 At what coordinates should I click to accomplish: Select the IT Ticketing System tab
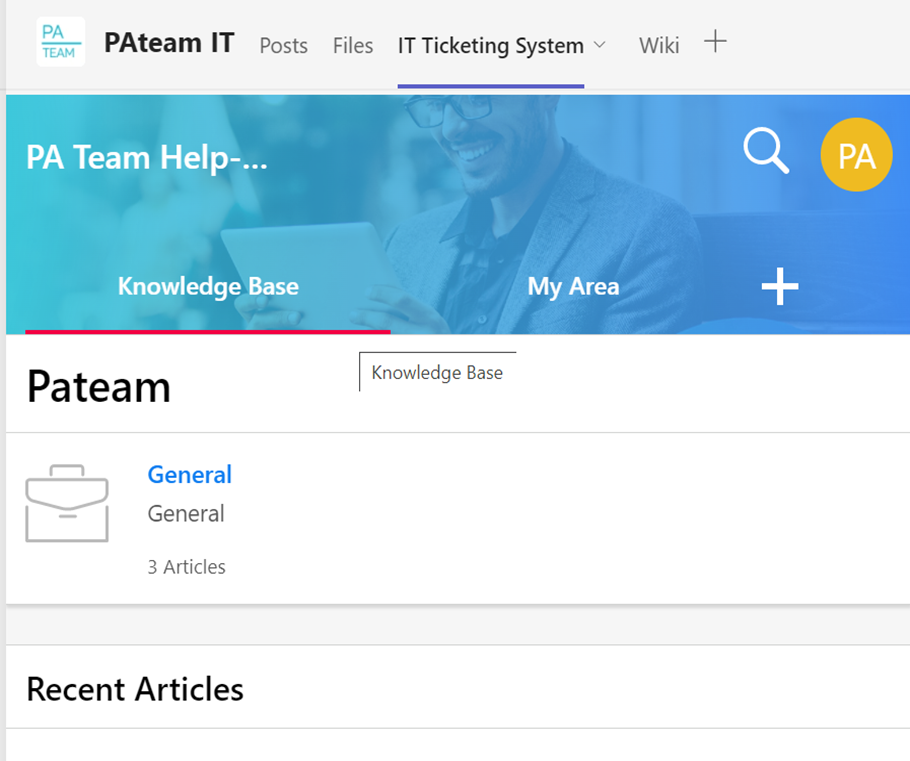(490, 46)
